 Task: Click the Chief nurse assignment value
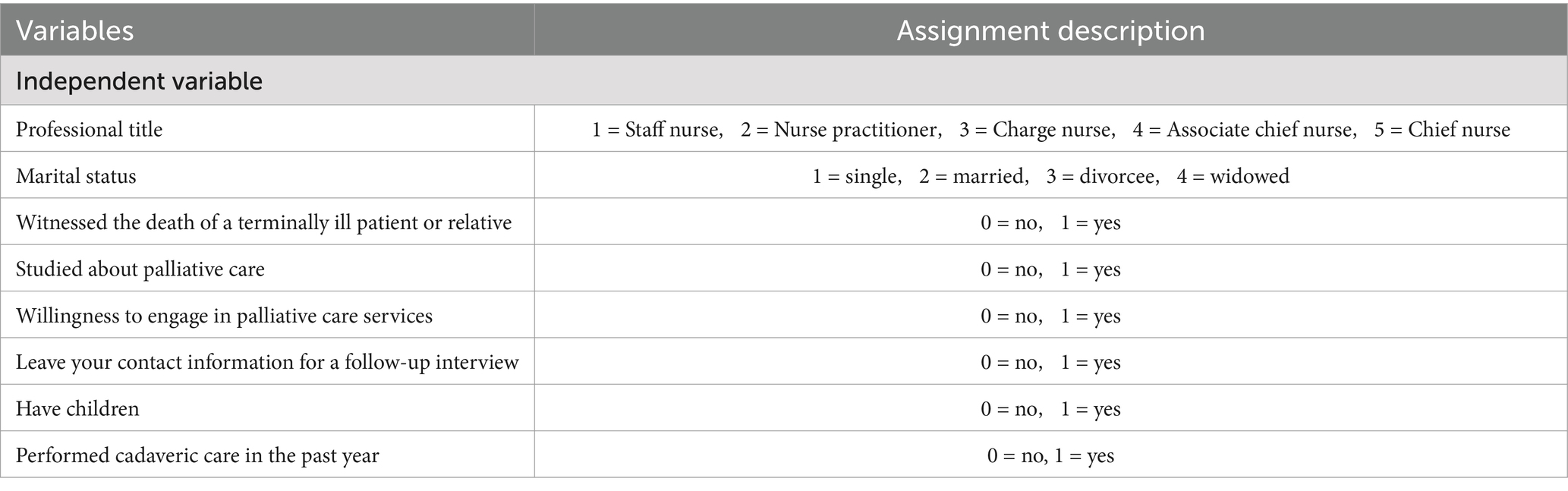click(1442, 130)
